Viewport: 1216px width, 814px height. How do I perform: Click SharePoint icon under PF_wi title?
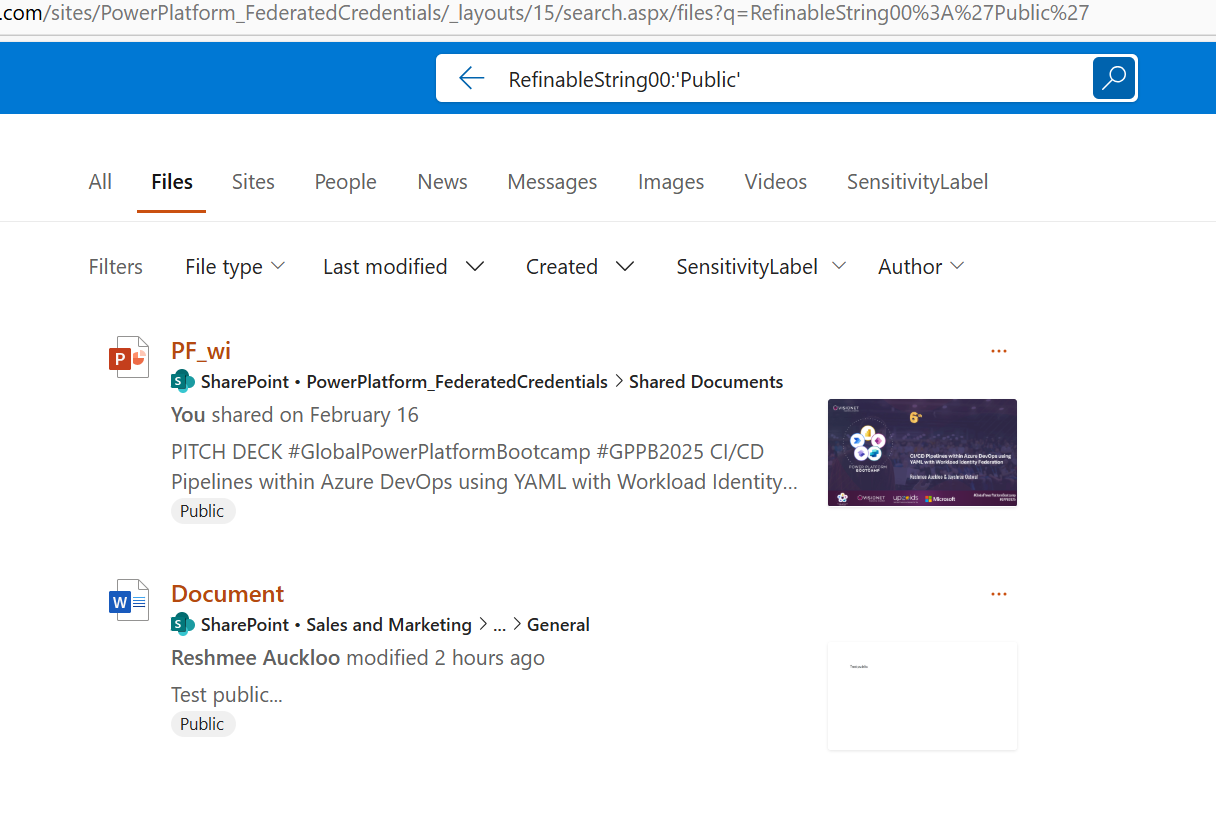tap(183, 381)
